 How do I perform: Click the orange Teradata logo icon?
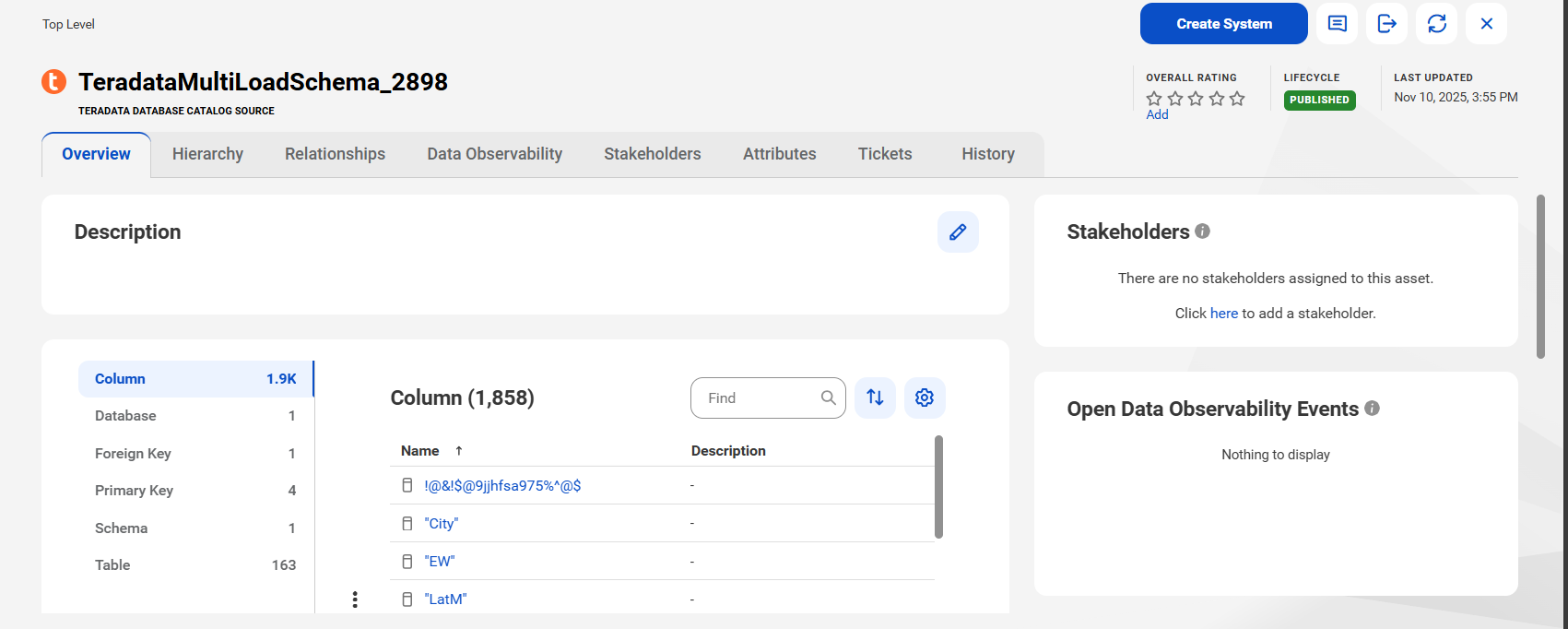coord(54,82)
